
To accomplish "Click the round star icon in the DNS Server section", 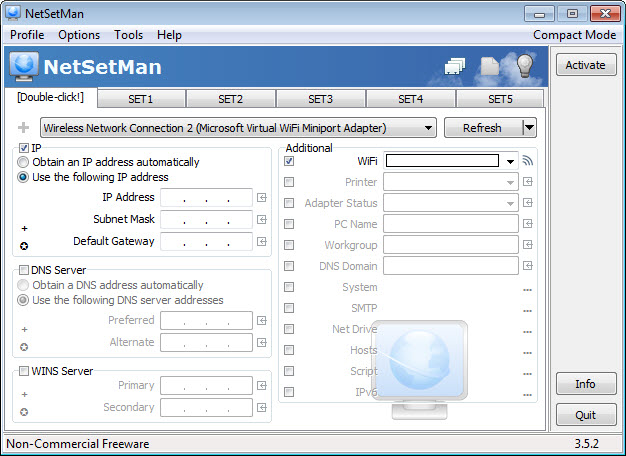I will [24, 347].
